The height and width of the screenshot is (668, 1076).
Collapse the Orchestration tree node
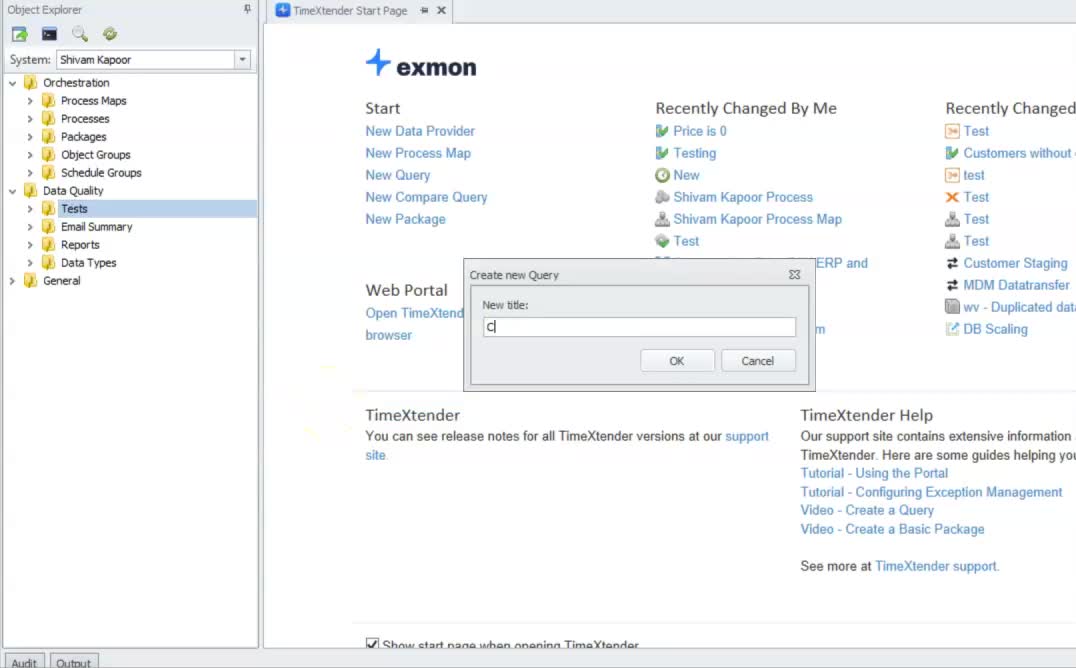click(12, 83)
